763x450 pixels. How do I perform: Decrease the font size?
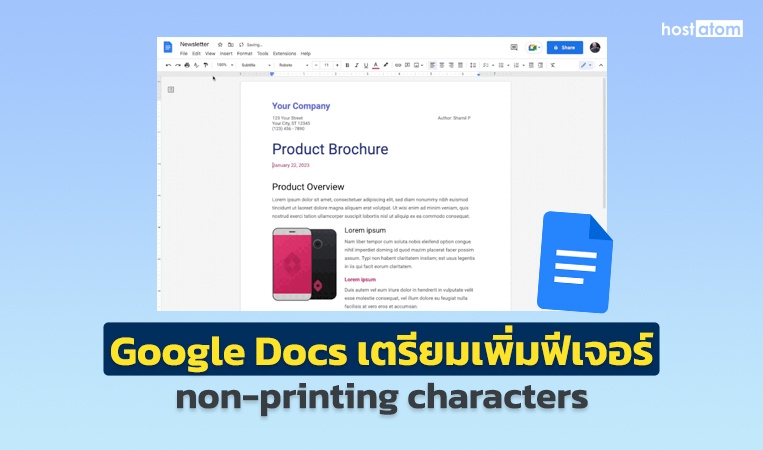[316, 65]
